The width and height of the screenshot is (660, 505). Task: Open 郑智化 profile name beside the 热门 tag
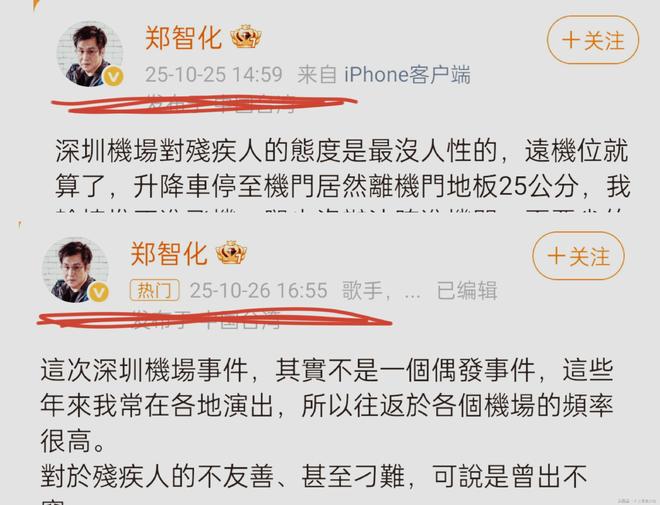point(169,253)
